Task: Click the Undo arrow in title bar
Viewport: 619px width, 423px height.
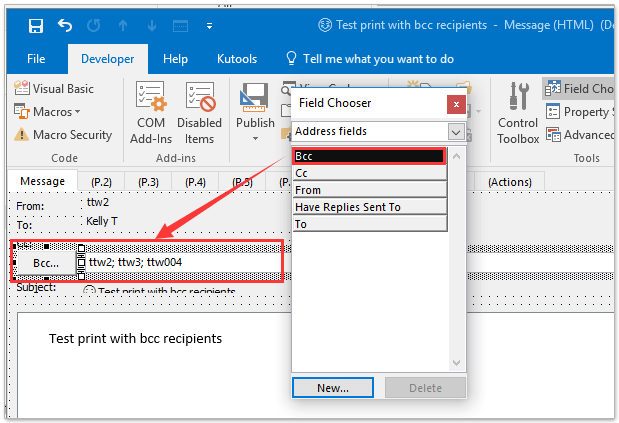Action: click(x=65, y=26)
